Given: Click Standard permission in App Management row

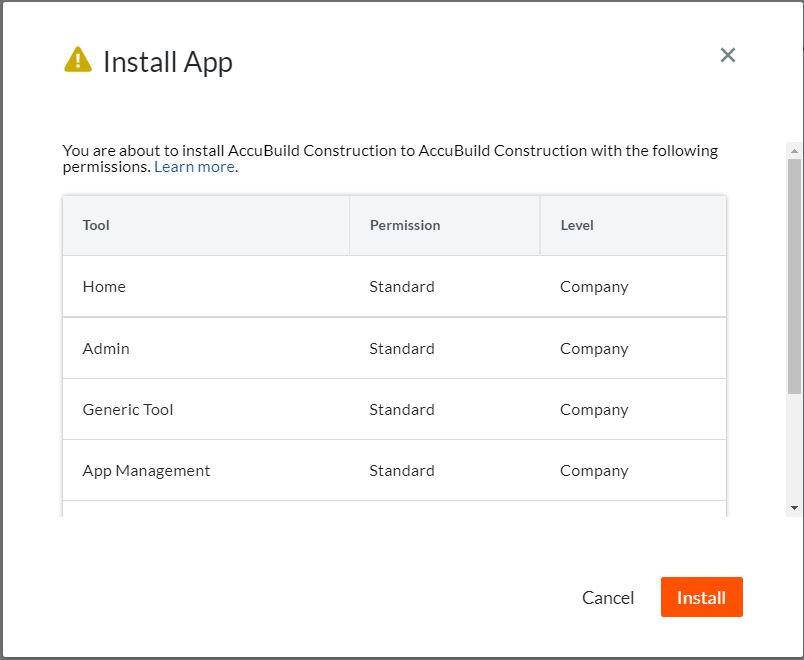Looking at the screenshot, I should (402, 470).
